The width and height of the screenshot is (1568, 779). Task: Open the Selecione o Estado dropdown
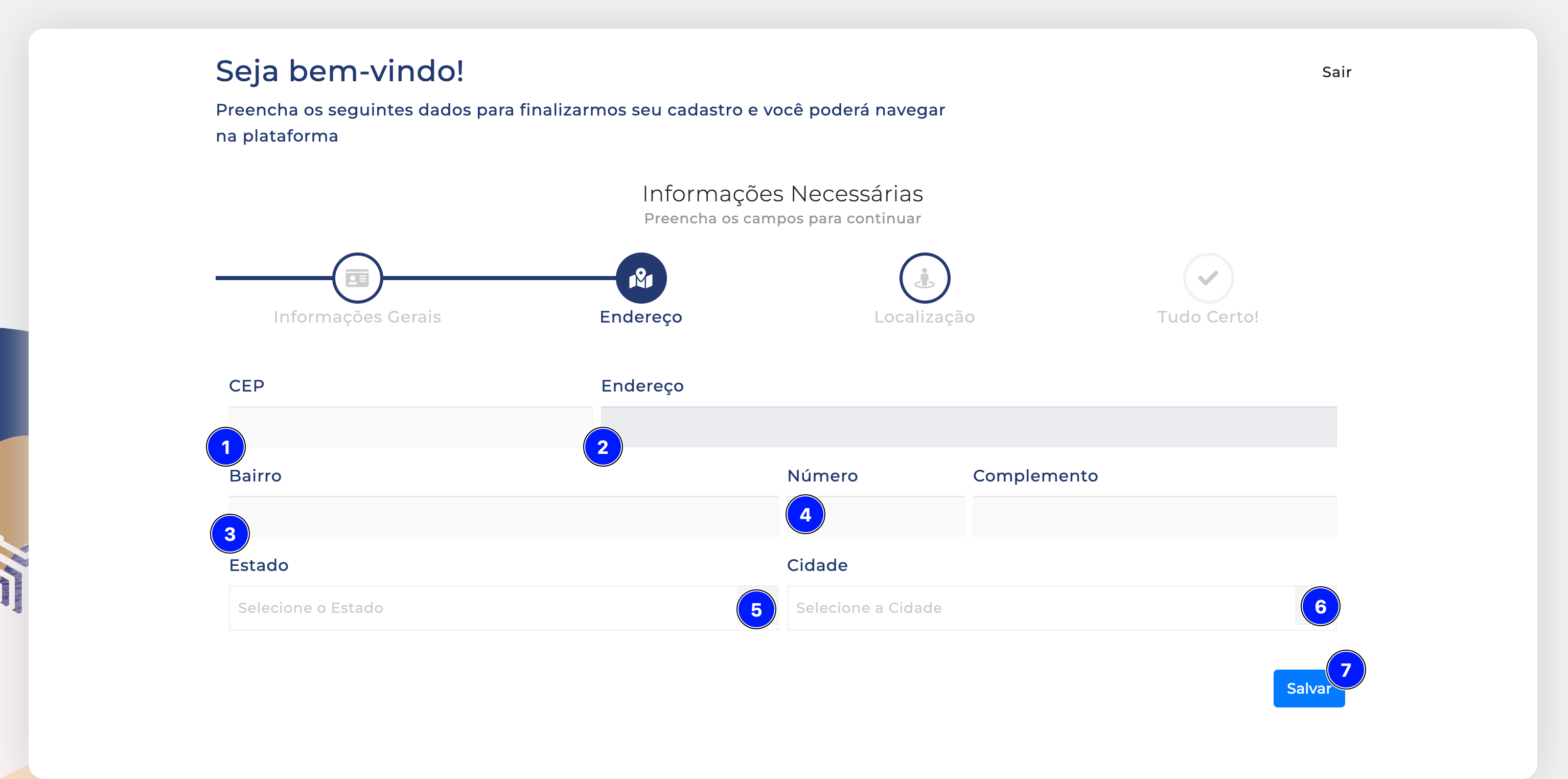click(x=483, y=608)
